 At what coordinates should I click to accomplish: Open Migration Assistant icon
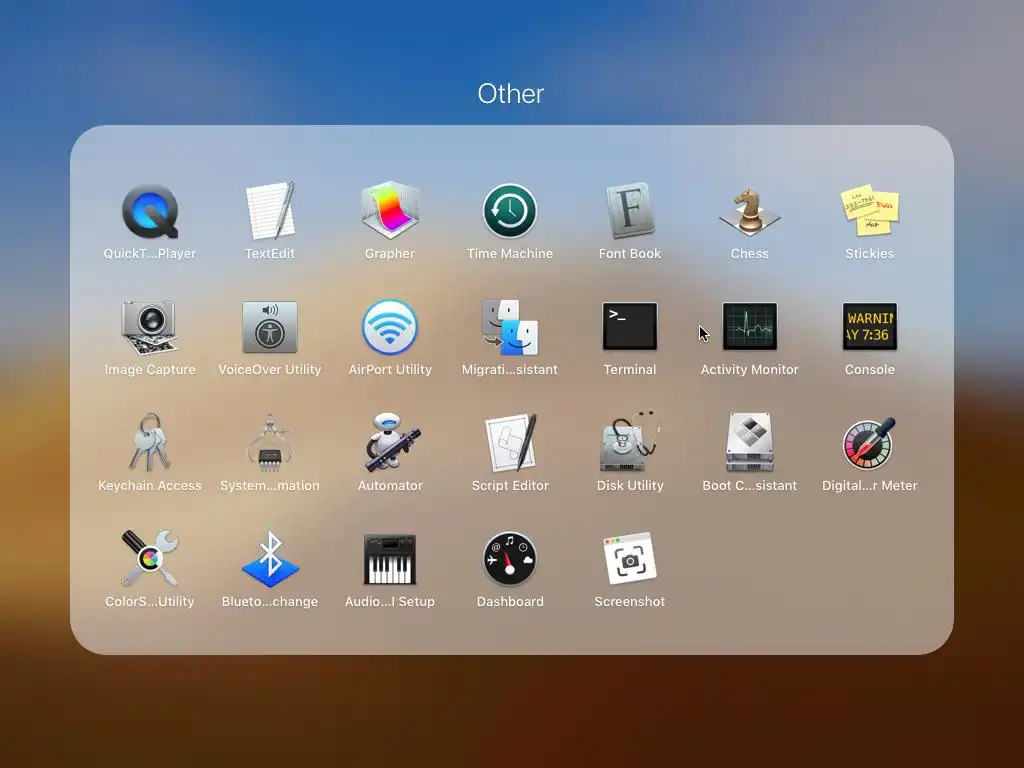click(510, 327)
